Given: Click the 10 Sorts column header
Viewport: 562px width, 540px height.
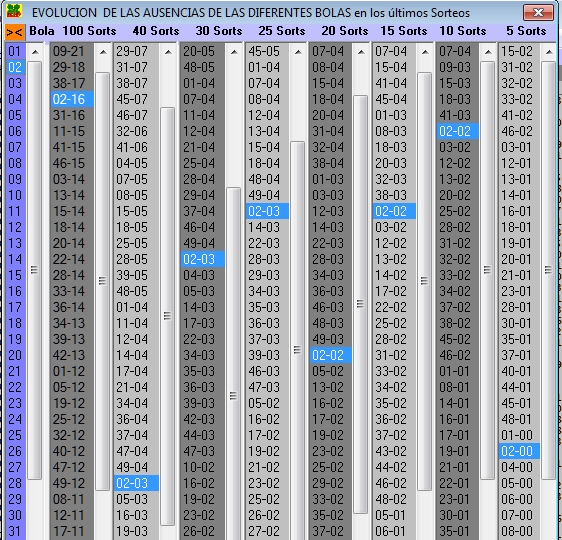Looking at the screenshot, I should click(x=463, y=31).
